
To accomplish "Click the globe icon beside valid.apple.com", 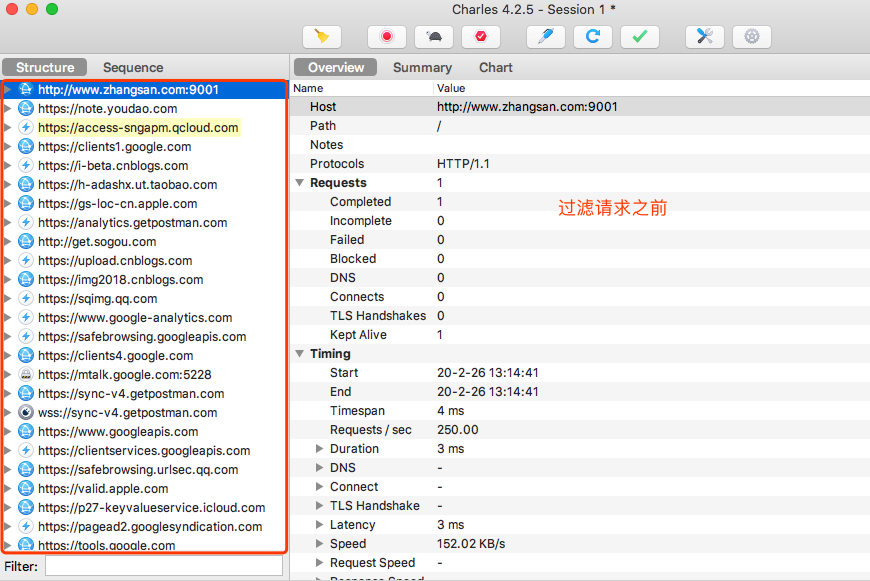I will pyautogui.click(x=26, y=488).
